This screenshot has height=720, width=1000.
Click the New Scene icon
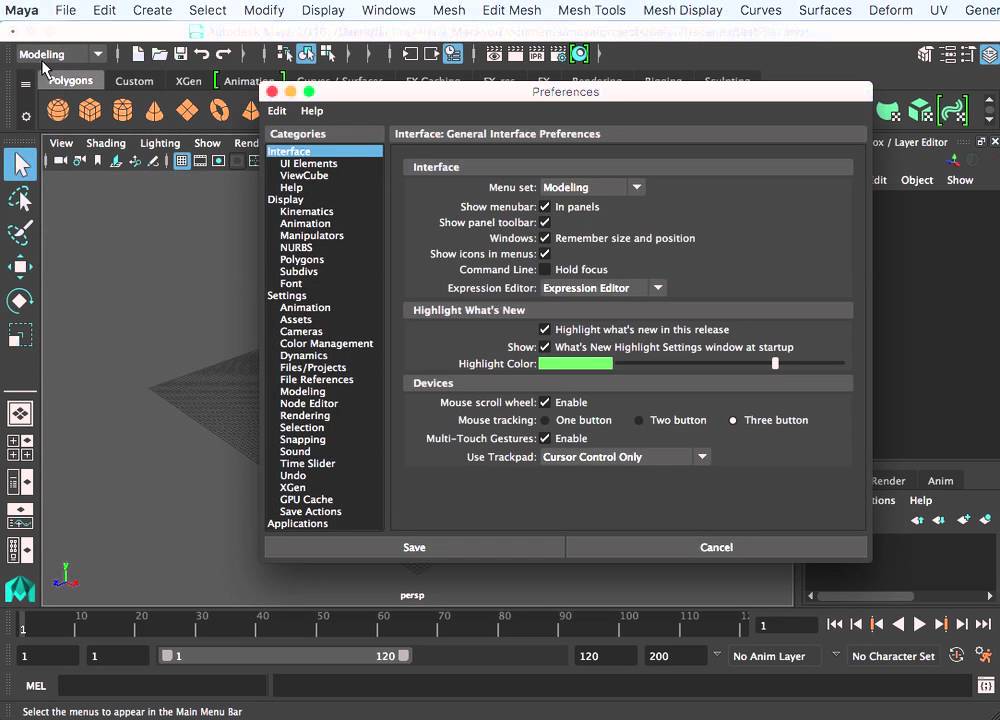coord(138,54)
